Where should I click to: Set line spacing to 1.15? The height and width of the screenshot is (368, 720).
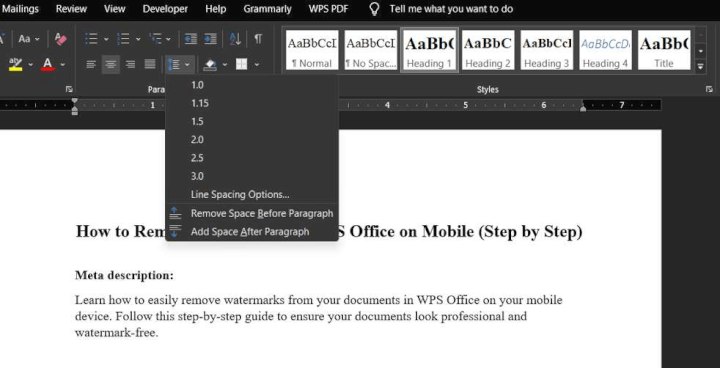(252, 103)
